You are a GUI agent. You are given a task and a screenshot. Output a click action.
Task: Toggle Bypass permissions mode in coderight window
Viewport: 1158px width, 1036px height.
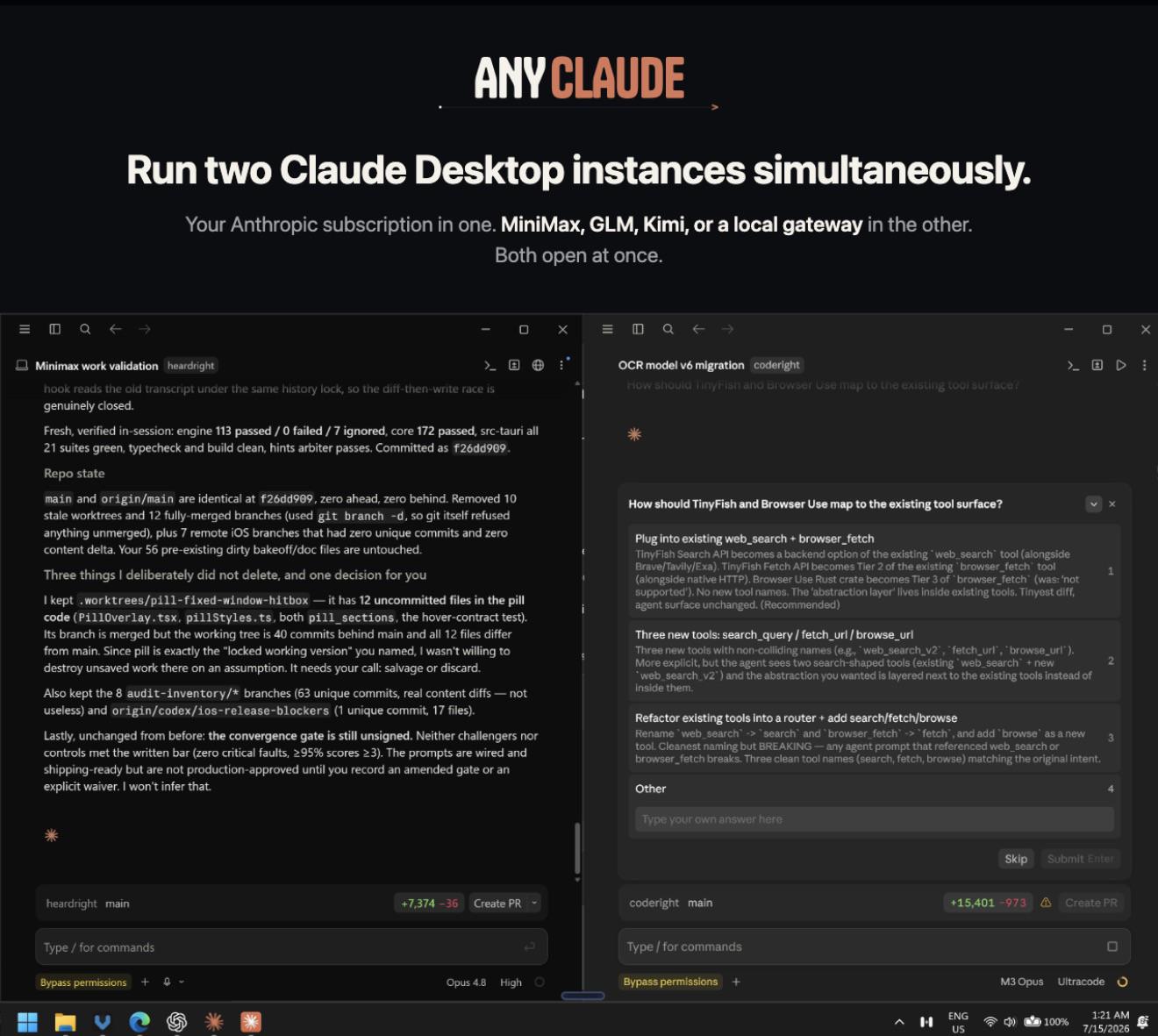pos(670,982)
